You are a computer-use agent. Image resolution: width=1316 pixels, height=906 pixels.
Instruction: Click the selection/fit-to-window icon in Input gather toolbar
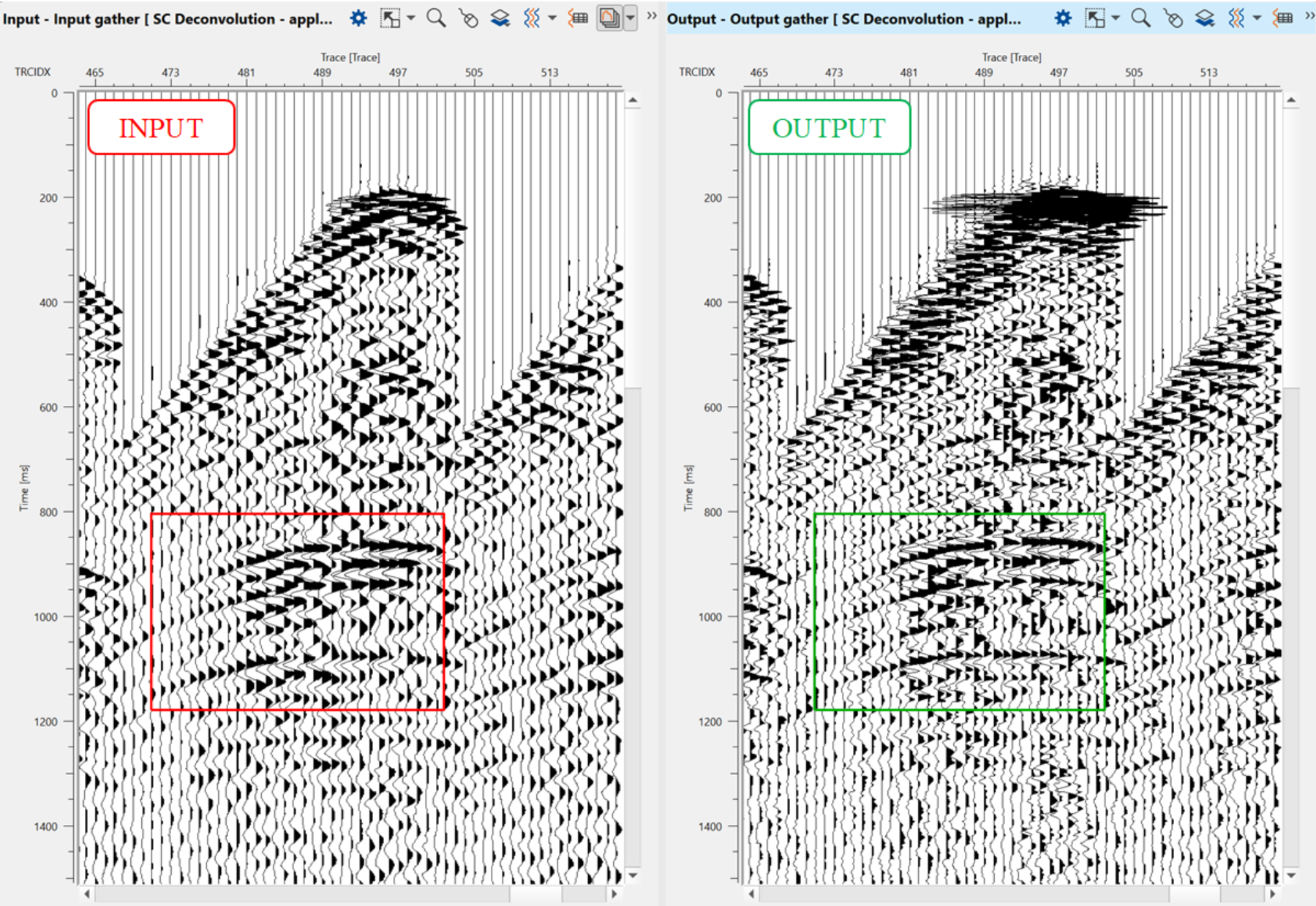[x=391, y=18]
